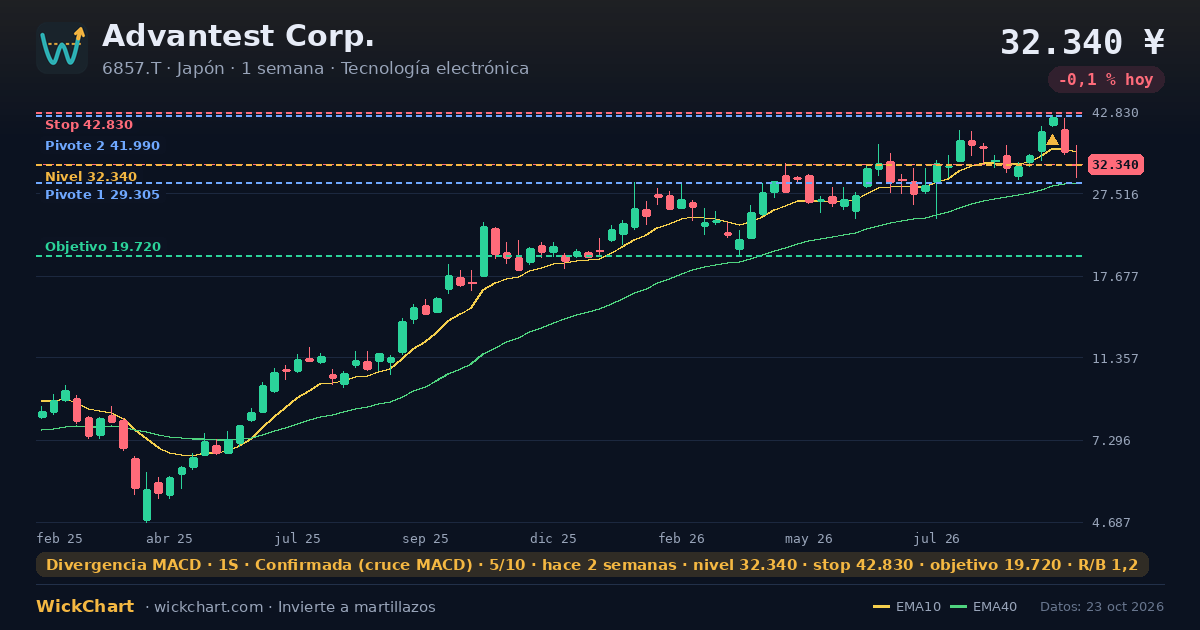Click the "-0,1 % hoy" change badge

coord(1106,80)
